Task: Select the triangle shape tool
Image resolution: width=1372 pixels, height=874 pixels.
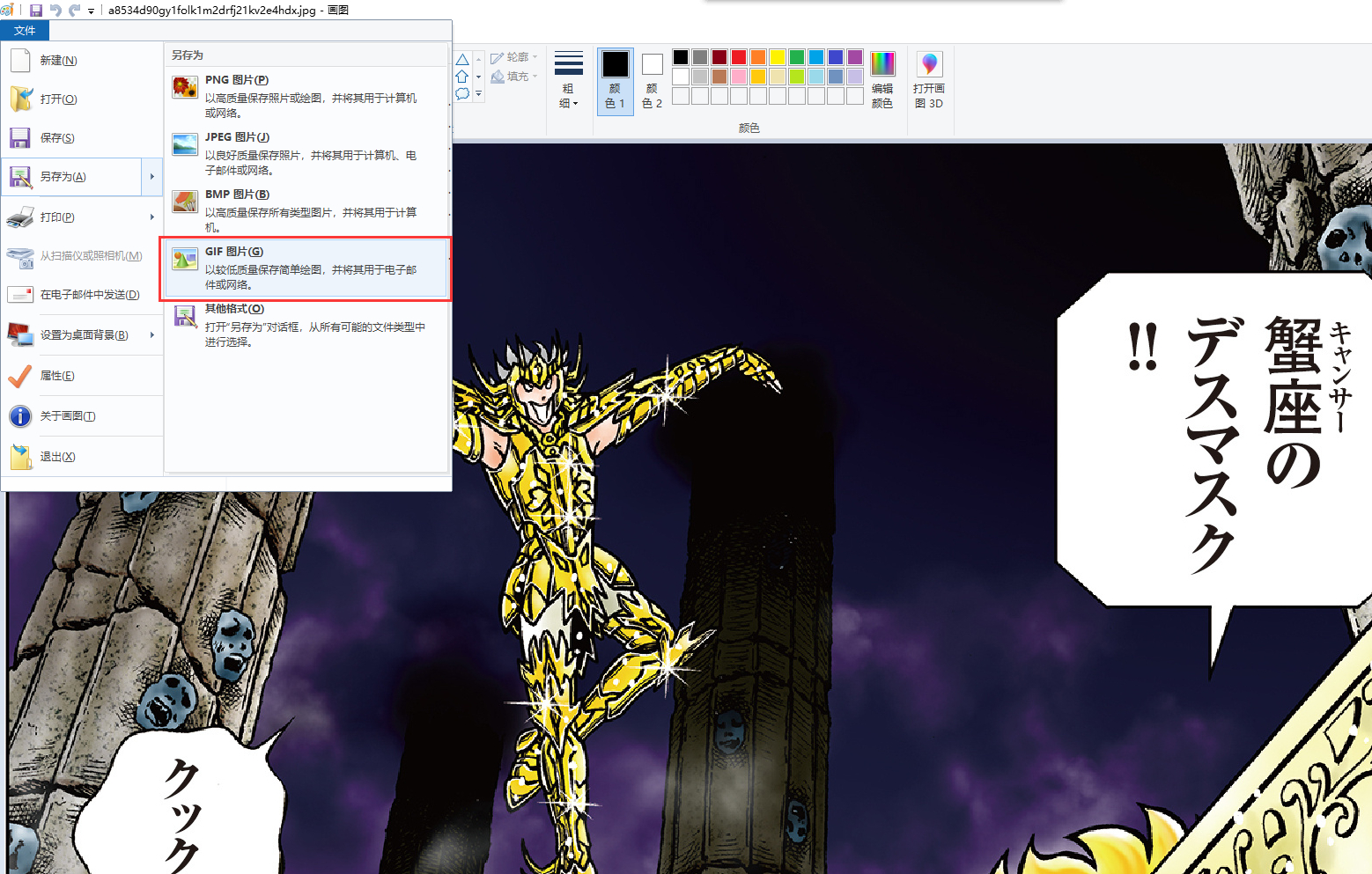Action: point(462,60)
